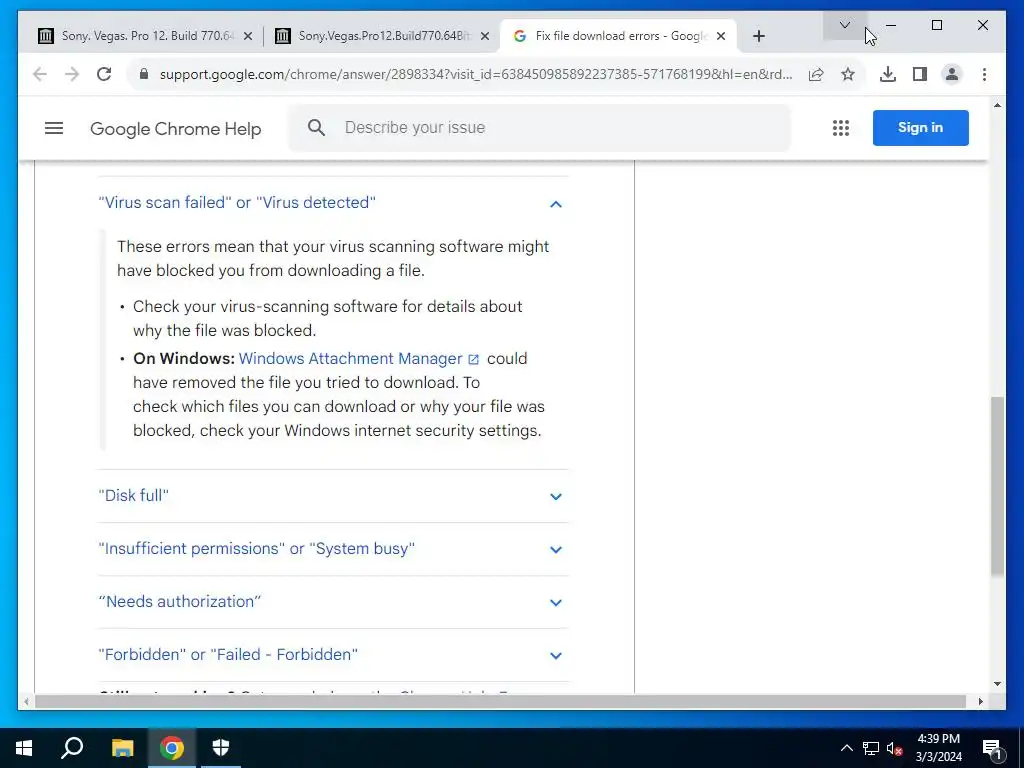Click the address bar URL
The height and width of the screenshot is (768, 1024).
click(476, 74)
